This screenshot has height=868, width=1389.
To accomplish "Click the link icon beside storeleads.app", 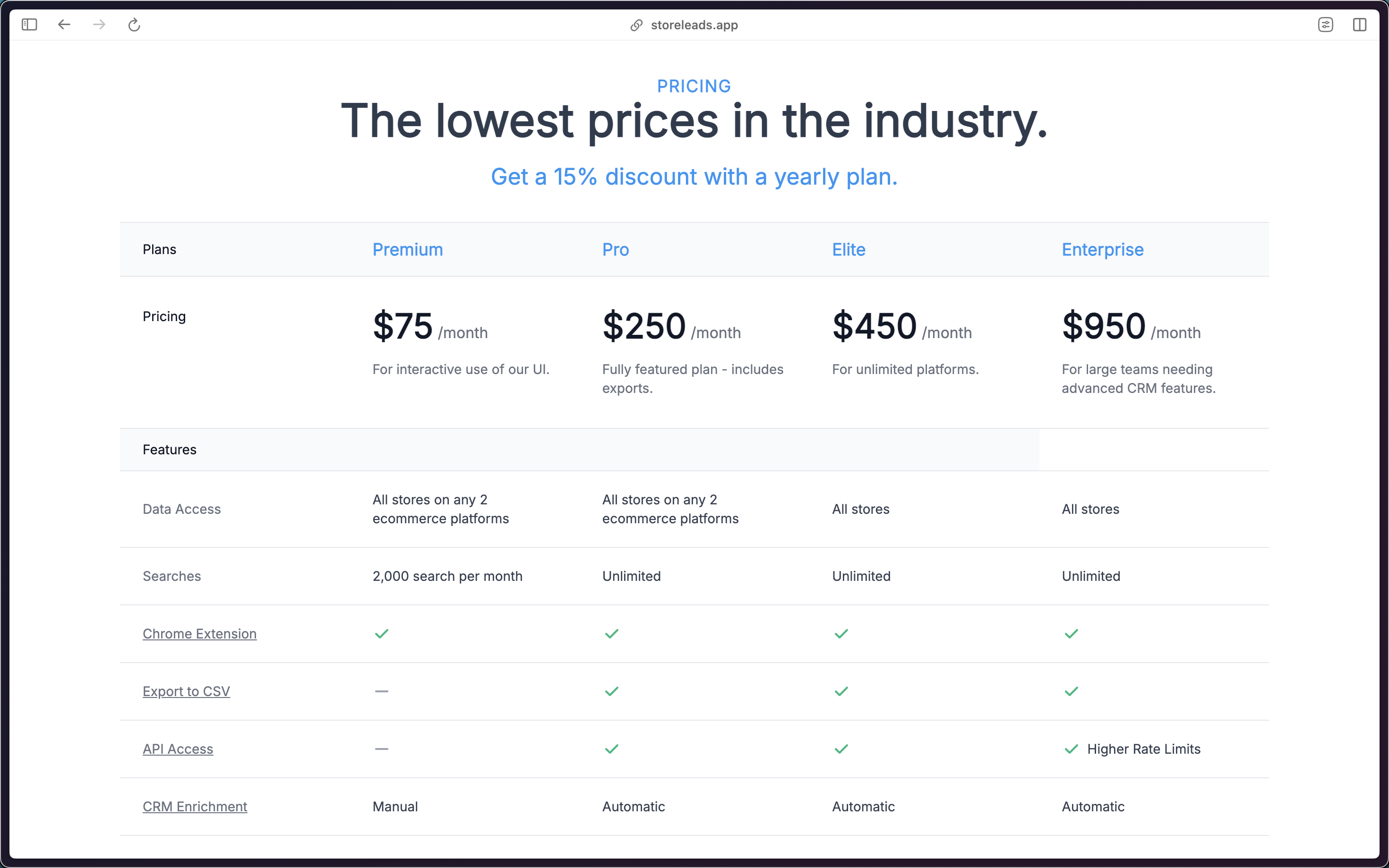I will point(636,25).
